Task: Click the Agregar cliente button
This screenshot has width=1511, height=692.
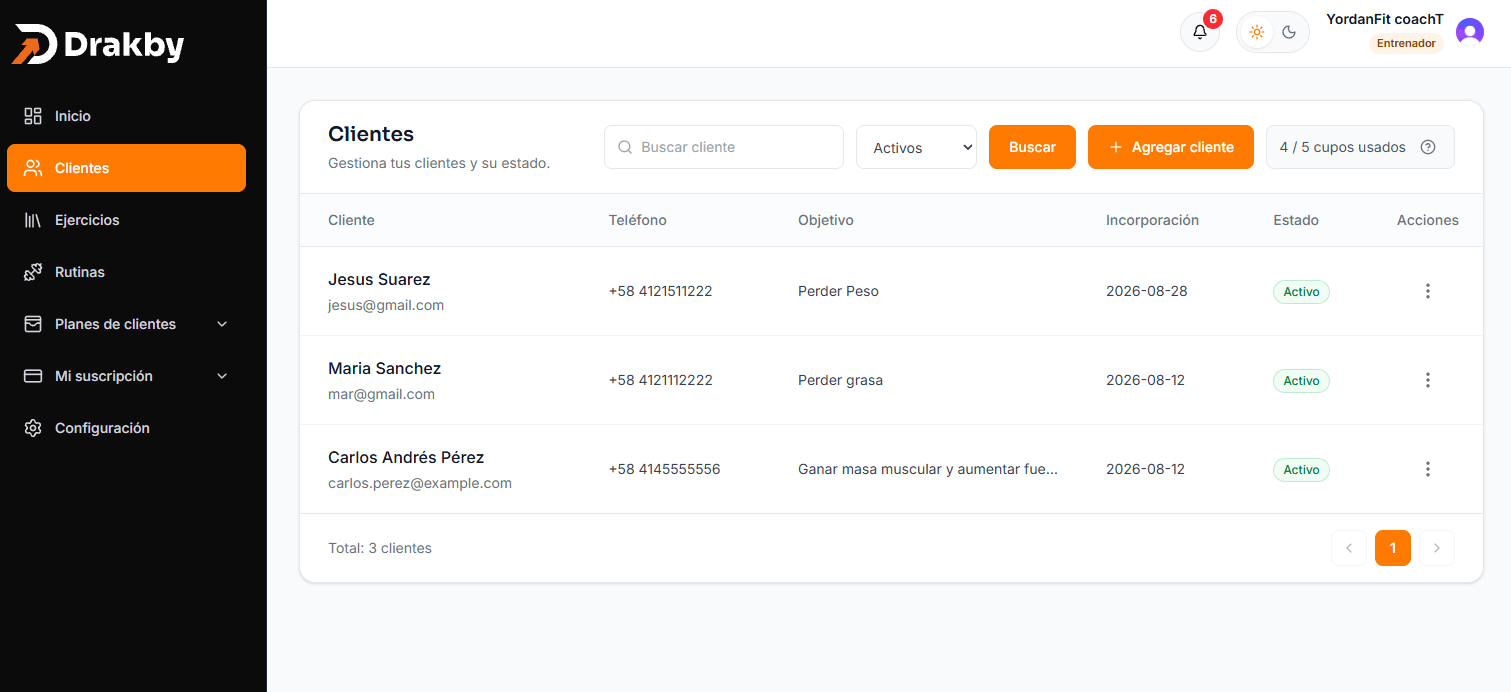Action: click(x=1171, y=147)
